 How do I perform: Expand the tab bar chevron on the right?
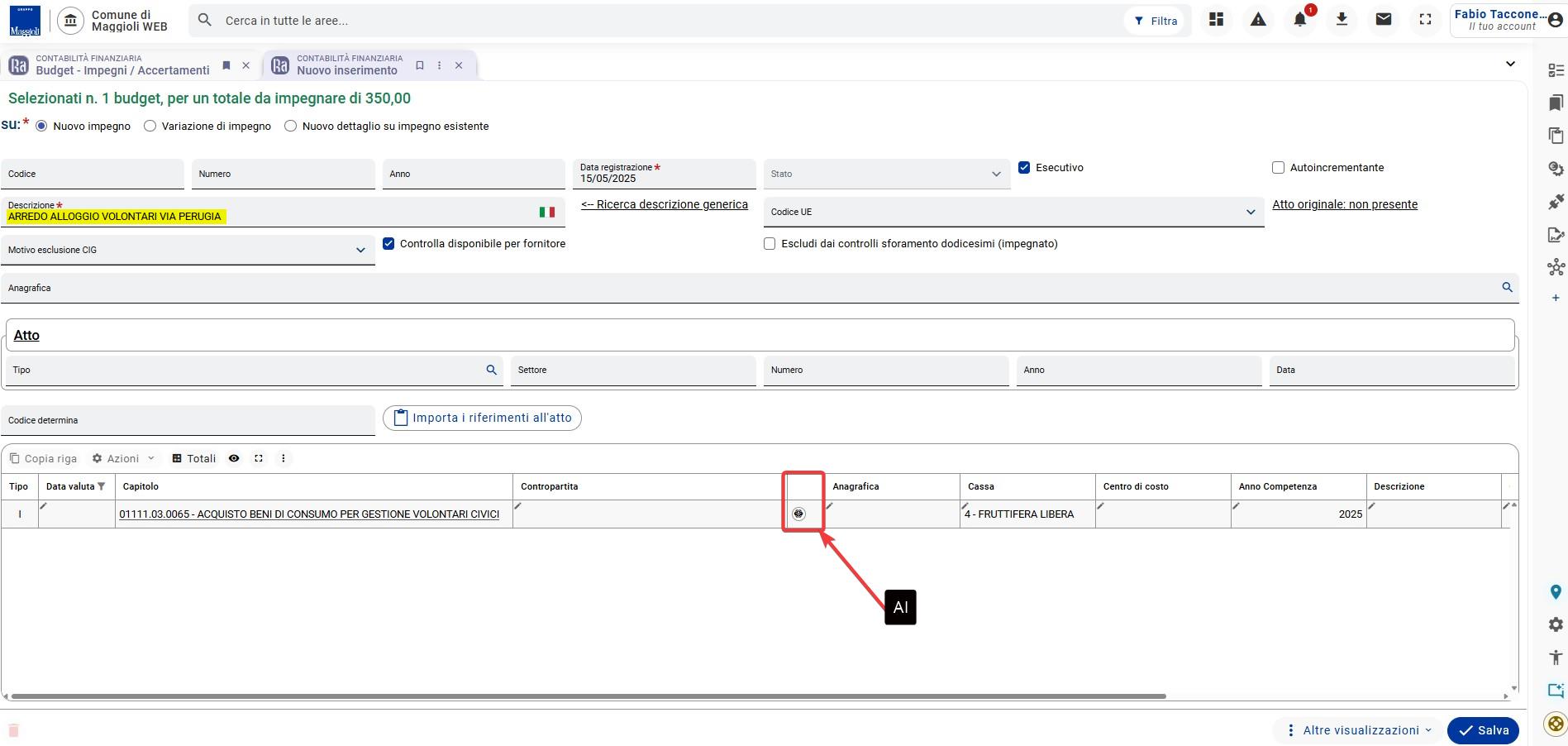(x=1510, y=64)
